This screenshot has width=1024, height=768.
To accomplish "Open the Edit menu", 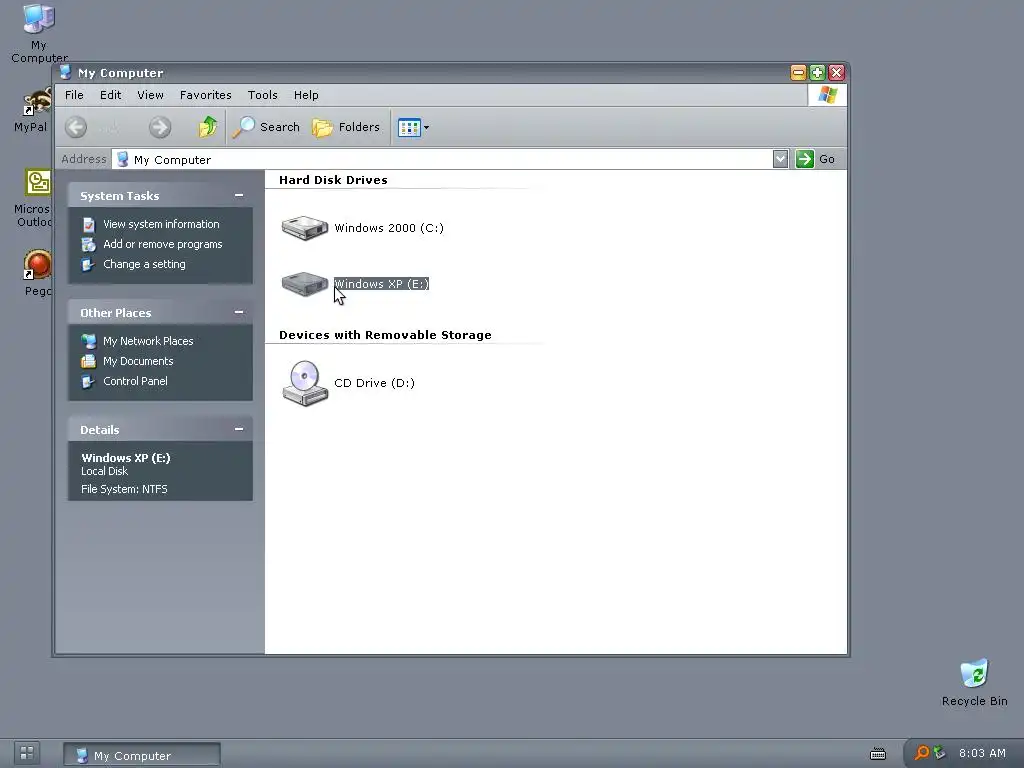I will (x=110, y=95).
